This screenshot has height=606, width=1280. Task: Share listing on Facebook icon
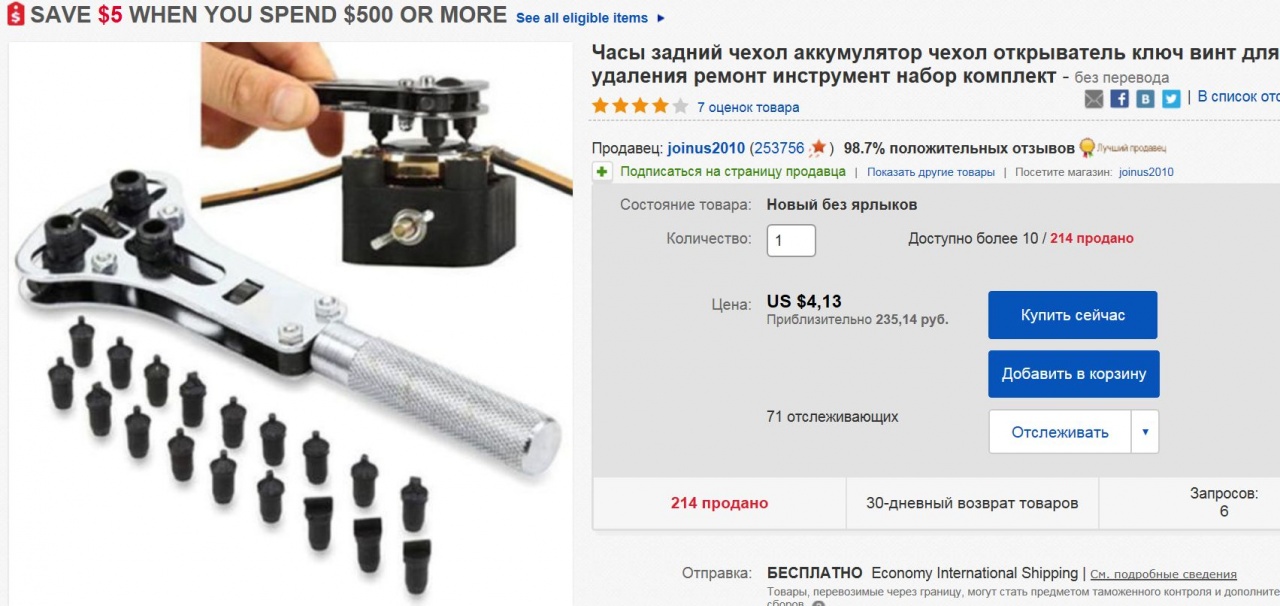pos(1119,98)
